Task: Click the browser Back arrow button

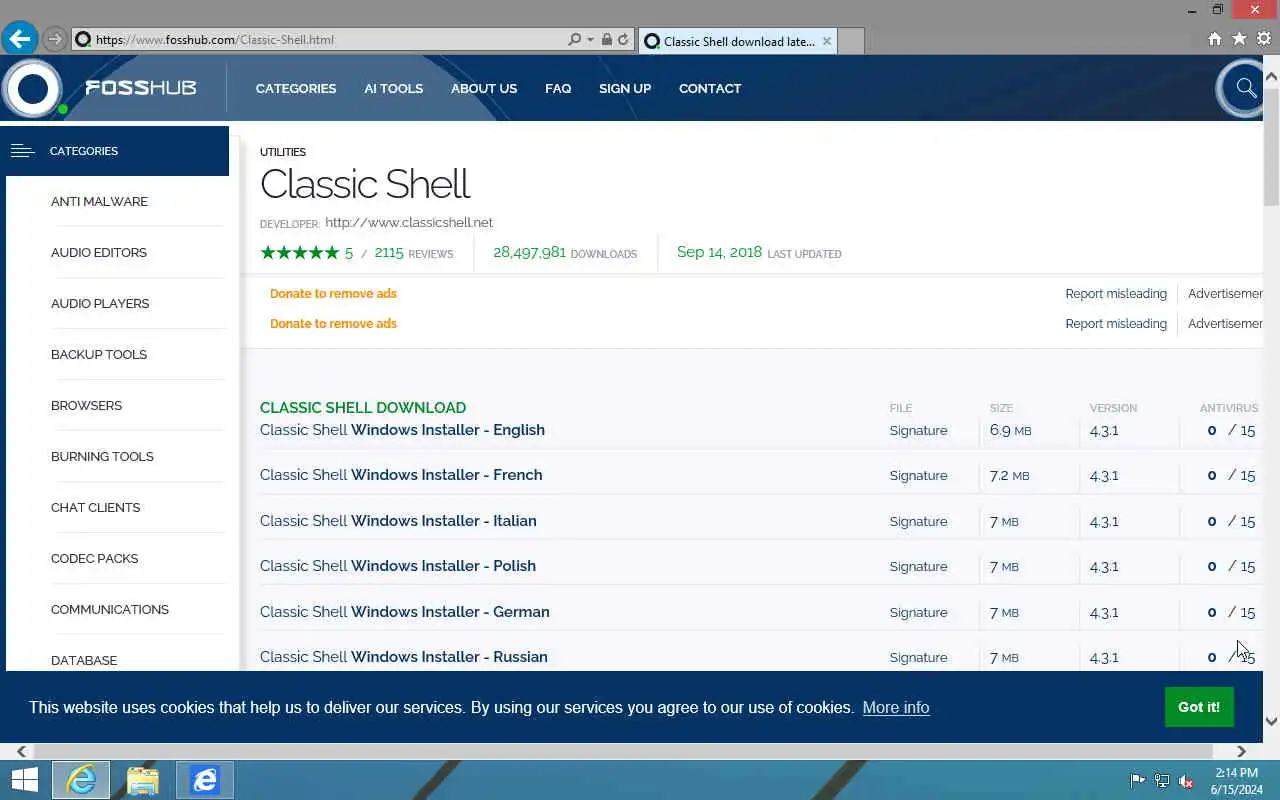Action: click(19, 39)
